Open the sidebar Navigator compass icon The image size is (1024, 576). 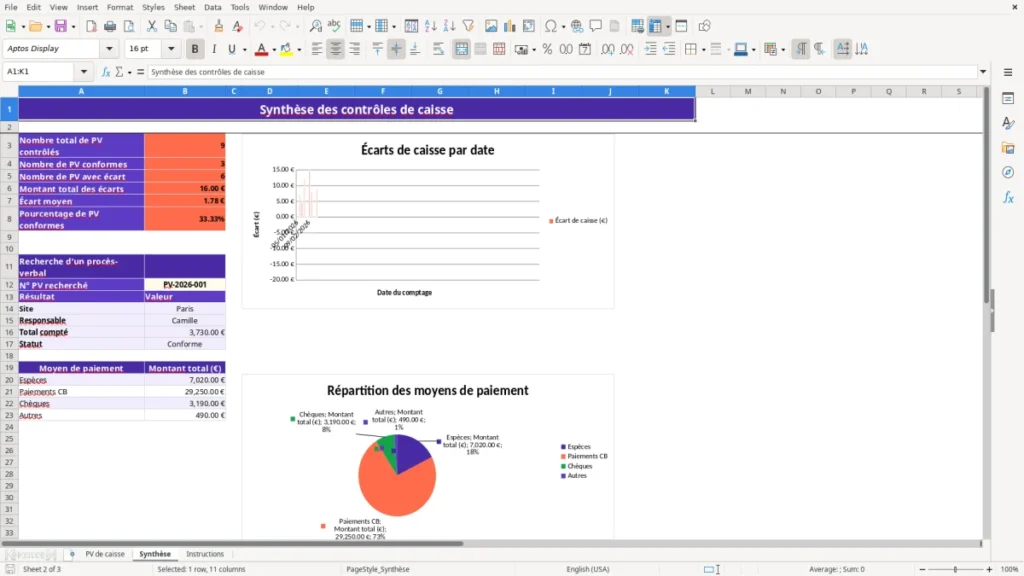pyautogui.click(x=1008, y=172)
